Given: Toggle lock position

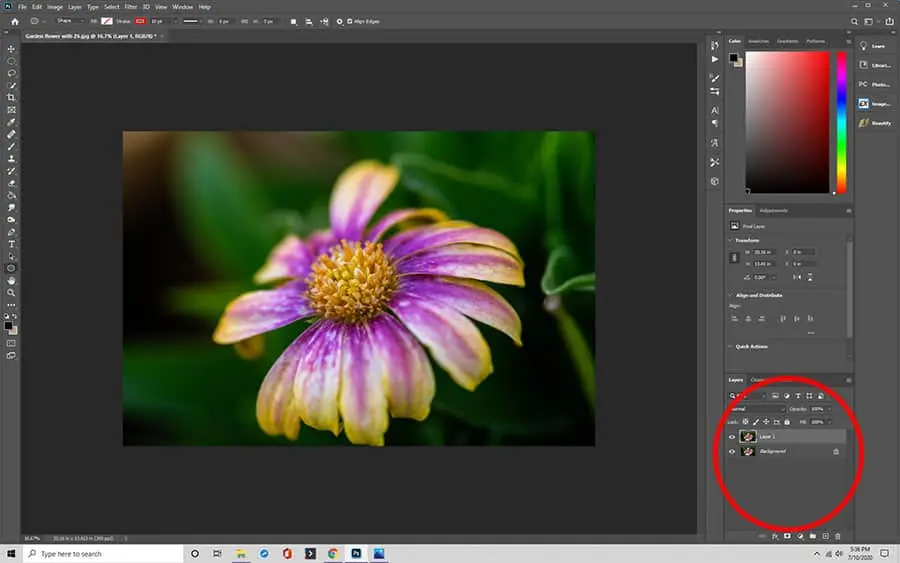Looking at the screenshot, I should 766,422.
